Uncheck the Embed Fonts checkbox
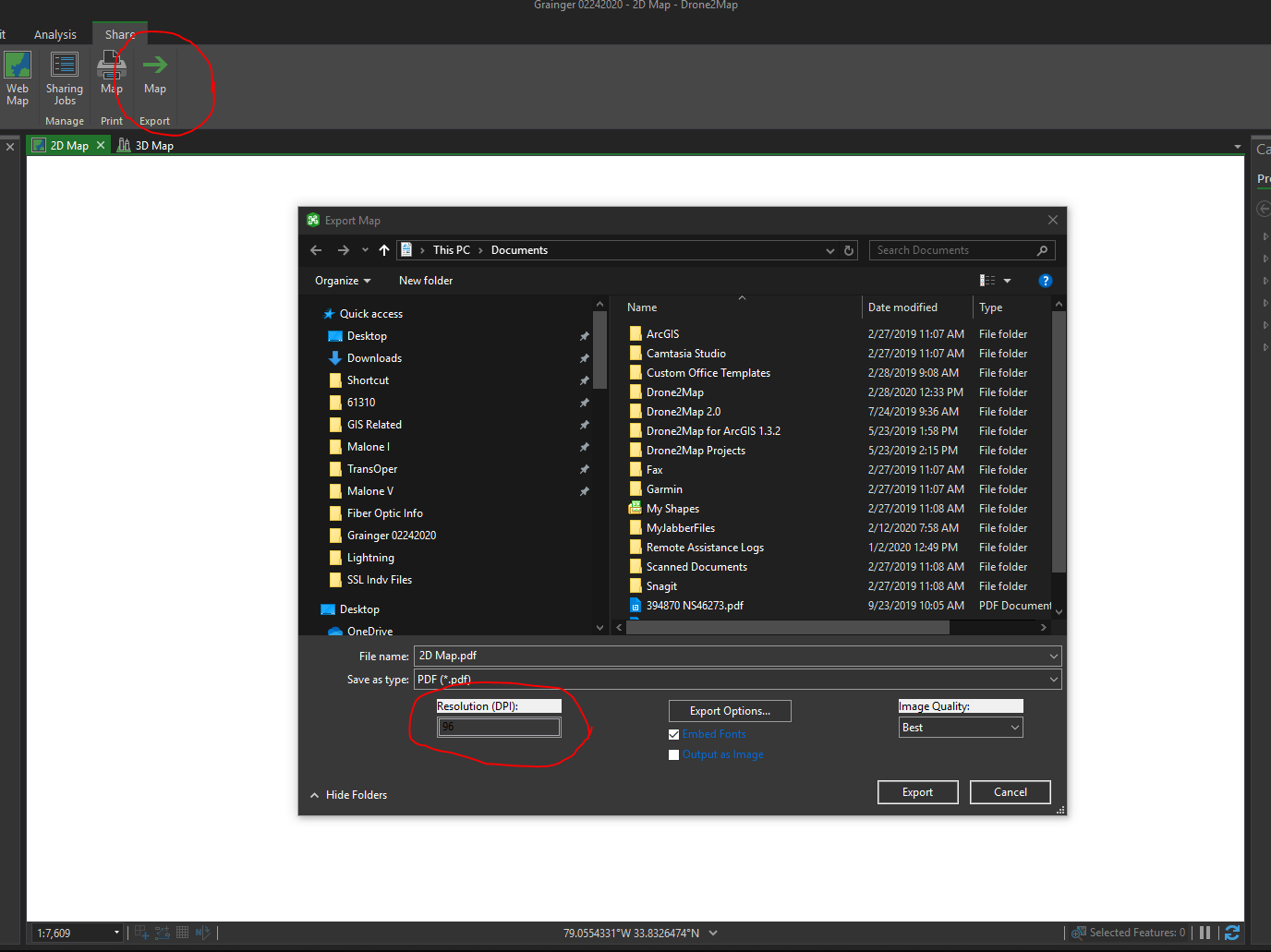Viewport: 1271px width, 952px height. (673, 733)
